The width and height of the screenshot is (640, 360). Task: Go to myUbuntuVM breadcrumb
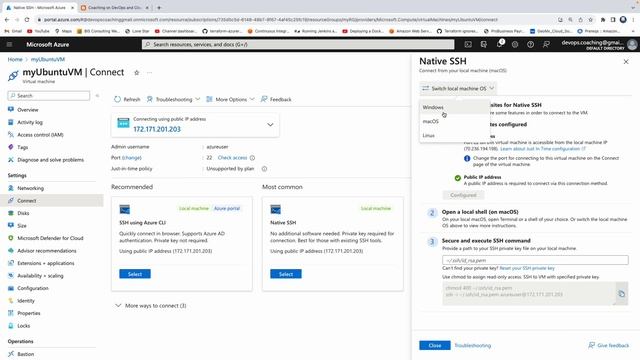(48, 60)
